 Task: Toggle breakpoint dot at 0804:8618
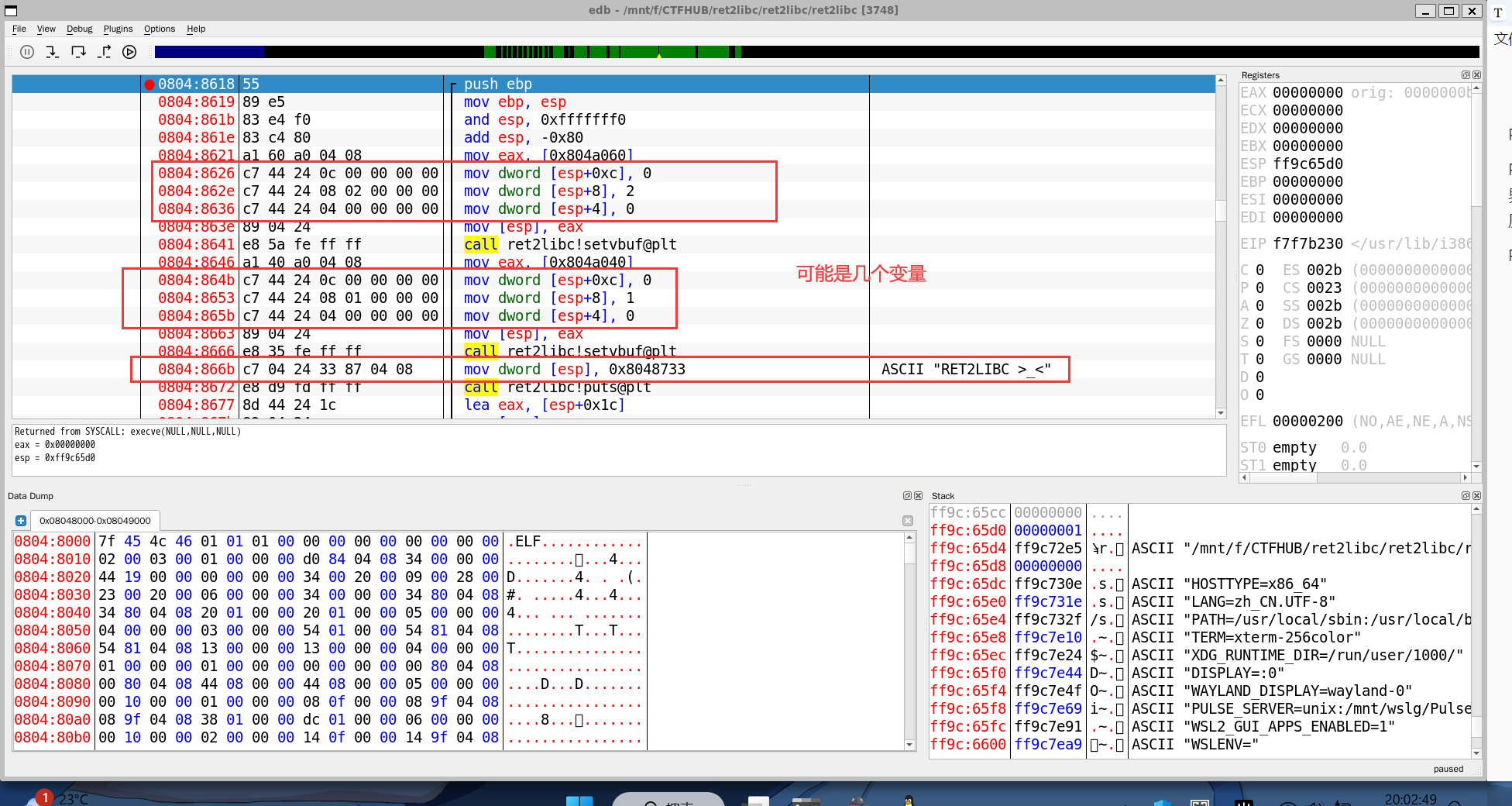[x=149, y=84]
